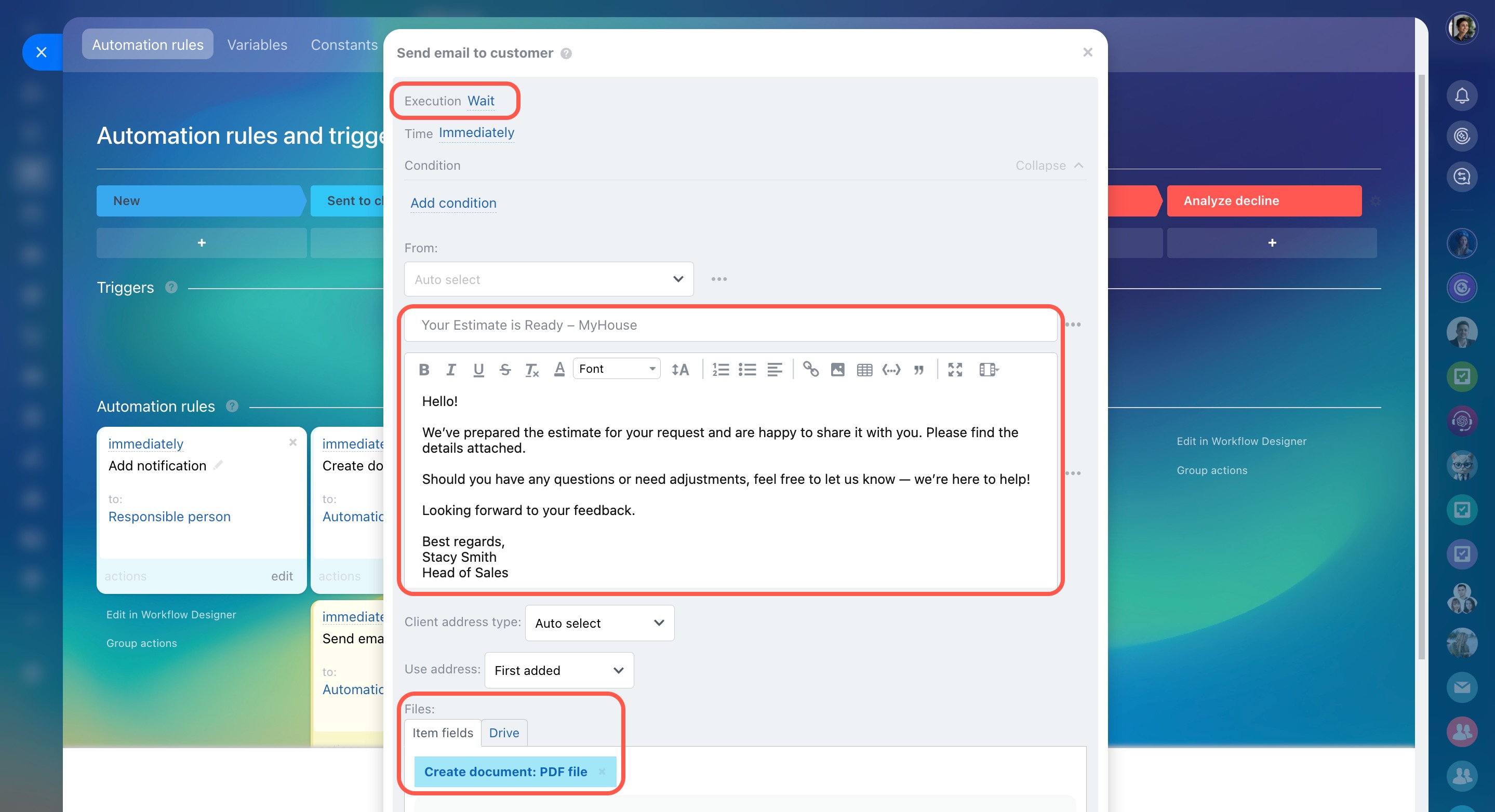Open the From Auto select dropdown
The image size is (1495, 812).
(549, 279)
